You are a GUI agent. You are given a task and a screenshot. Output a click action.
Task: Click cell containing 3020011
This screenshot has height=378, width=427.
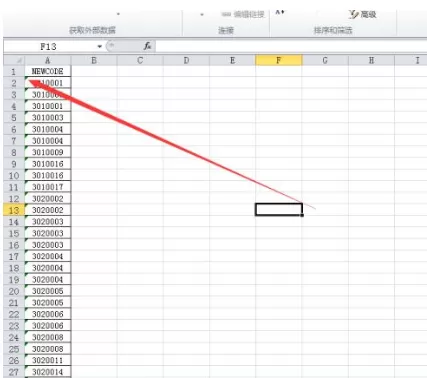[48, 360]
